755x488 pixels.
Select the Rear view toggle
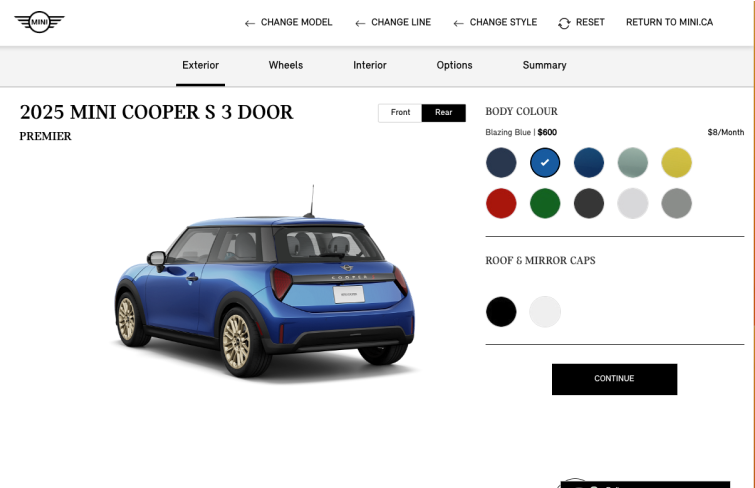pyautogui.click(x=443, y=113)
